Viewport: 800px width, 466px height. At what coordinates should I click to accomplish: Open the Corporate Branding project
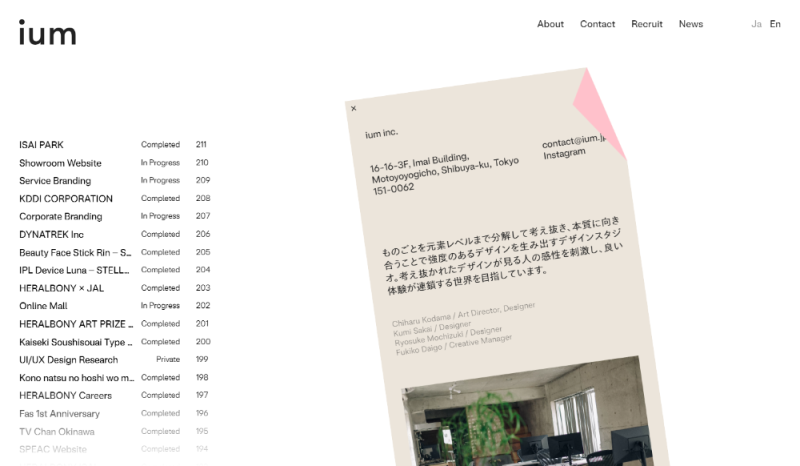coord(61,216)
